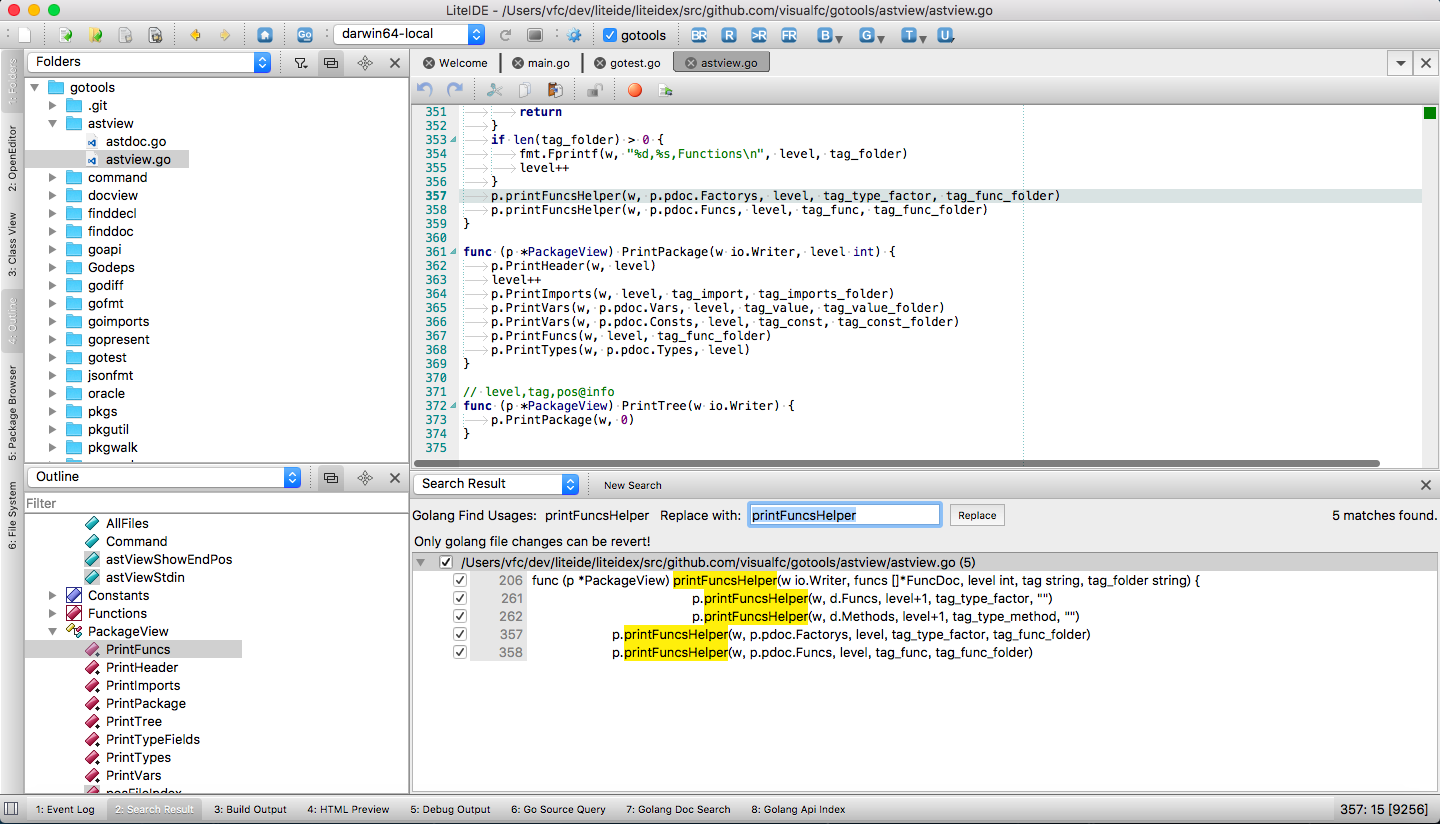This screenshot has height=824, width=1440.
Task: Click the gear settings toolbar icon
Action: [x=574, y=35]
